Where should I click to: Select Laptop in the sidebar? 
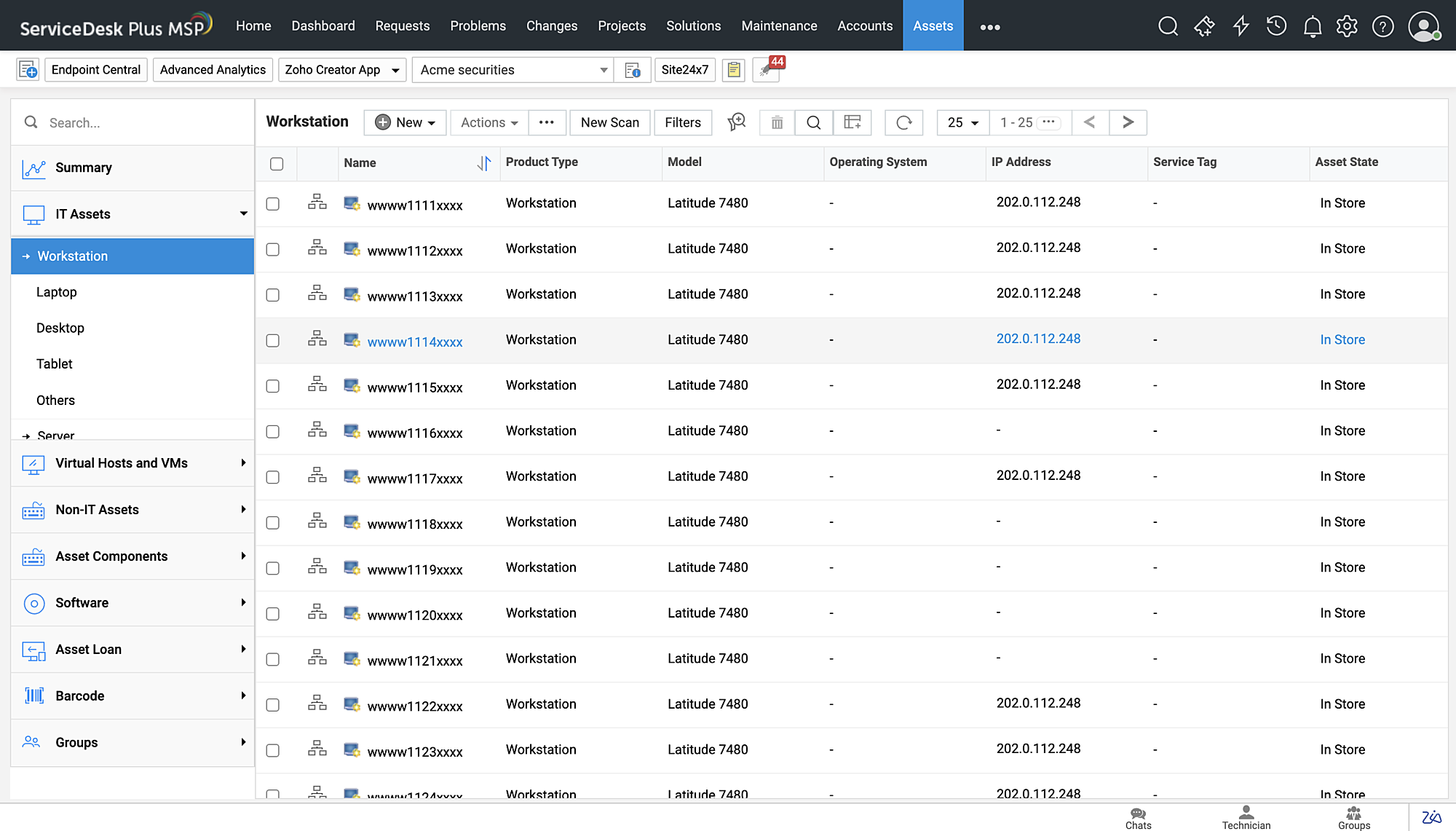pos(57,292)
